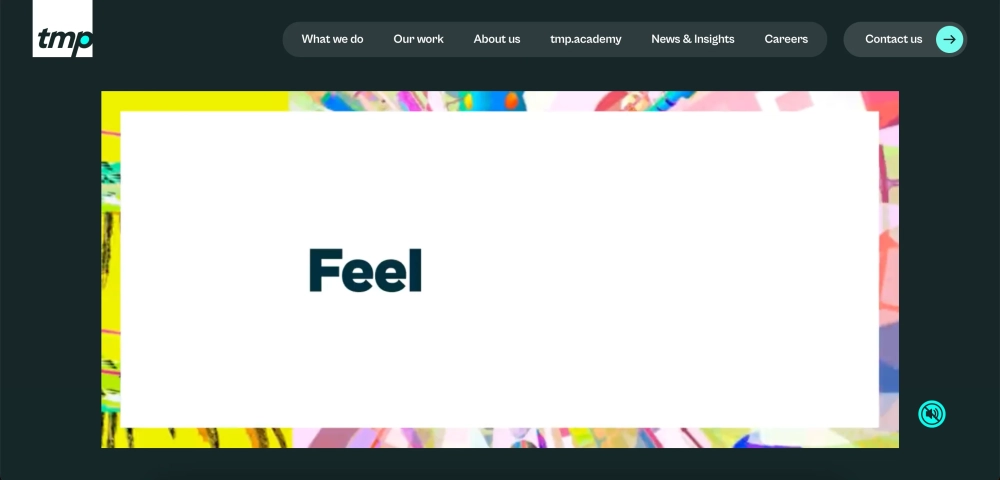Click the teal accent on the logo's letter p
This screenshot has width=1000, height=480.
click(85, 42)
